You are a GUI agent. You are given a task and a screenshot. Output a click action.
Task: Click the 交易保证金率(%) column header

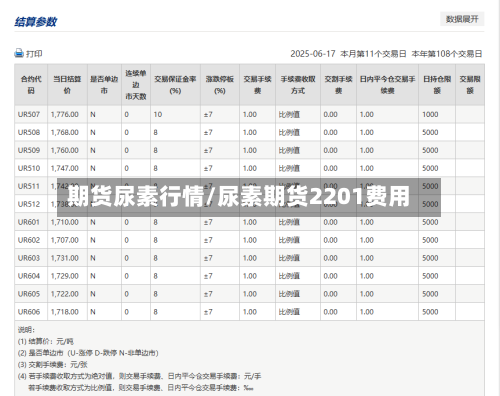tap(175, 85)
